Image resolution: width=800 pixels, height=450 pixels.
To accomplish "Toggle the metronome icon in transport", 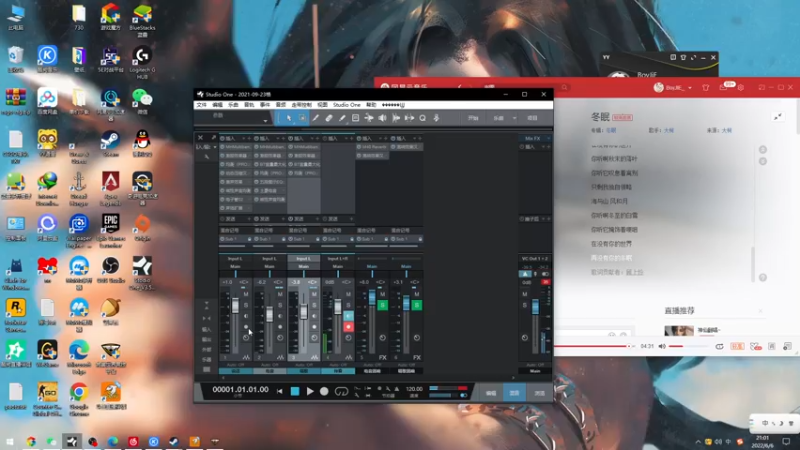I will (396, 389).
